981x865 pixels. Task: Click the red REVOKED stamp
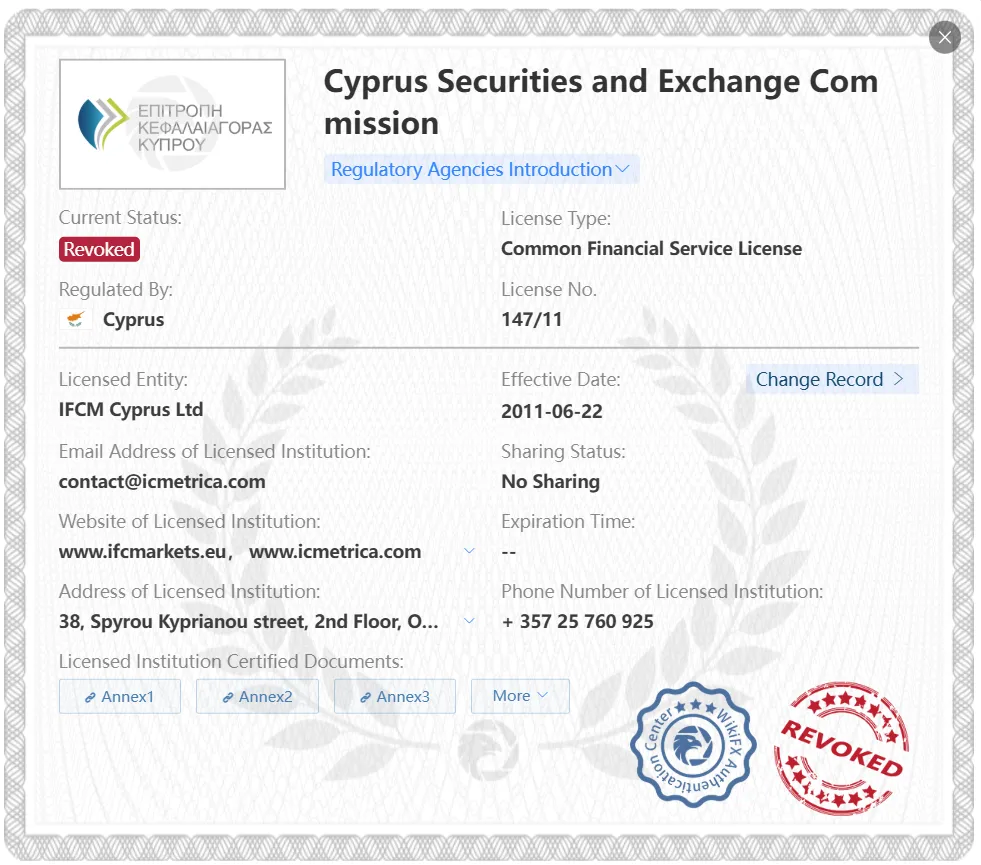click(x=841, y=748)
